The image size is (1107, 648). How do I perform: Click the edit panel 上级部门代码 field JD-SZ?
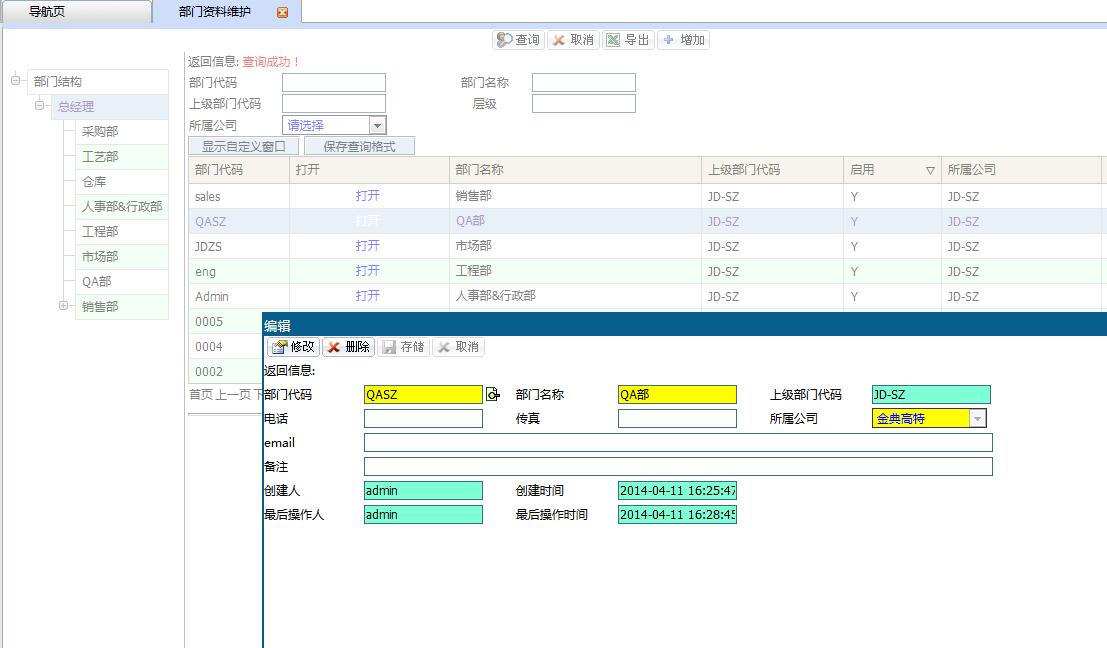pyautogui.click(x=931, y=395)
